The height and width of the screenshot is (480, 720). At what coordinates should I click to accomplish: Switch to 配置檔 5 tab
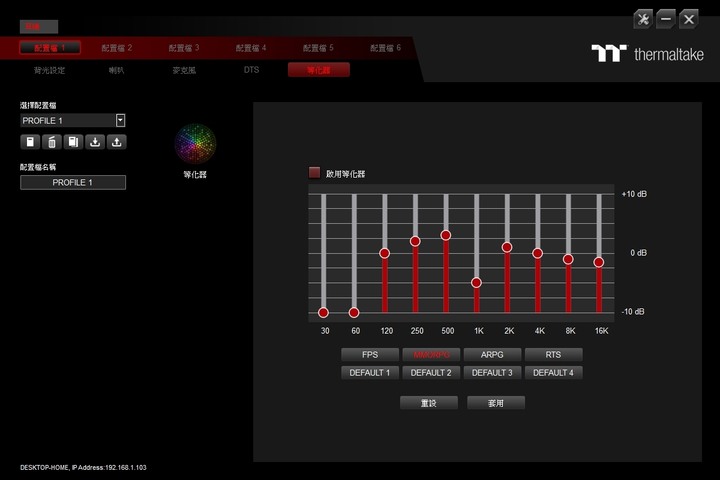(x=318, y=48)
